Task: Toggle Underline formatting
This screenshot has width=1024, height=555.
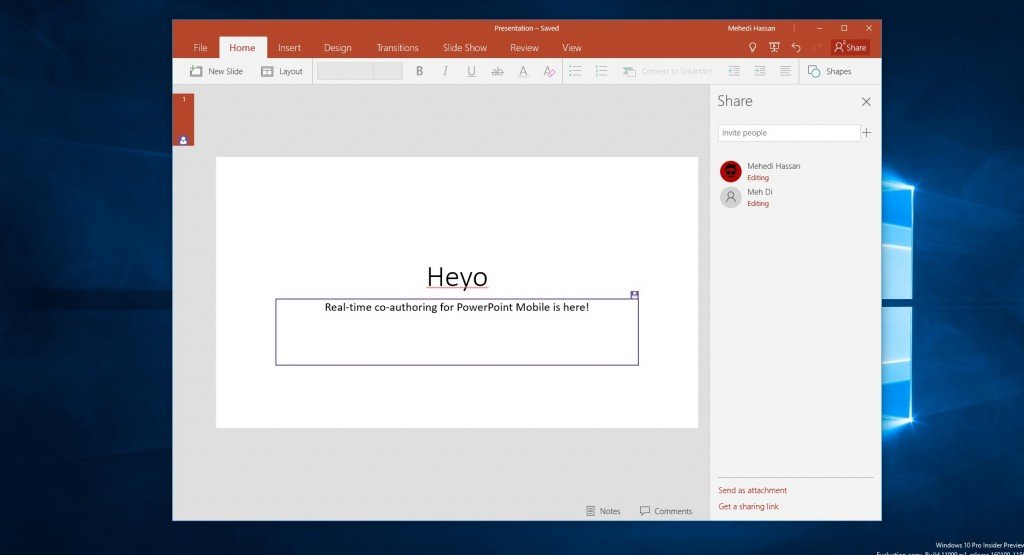Action: tap(471, 71)
